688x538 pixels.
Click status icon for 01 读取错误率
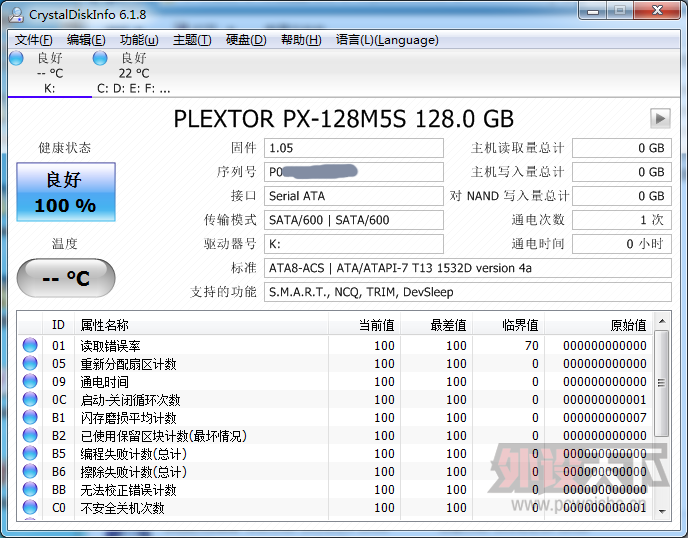pos(30,345)
